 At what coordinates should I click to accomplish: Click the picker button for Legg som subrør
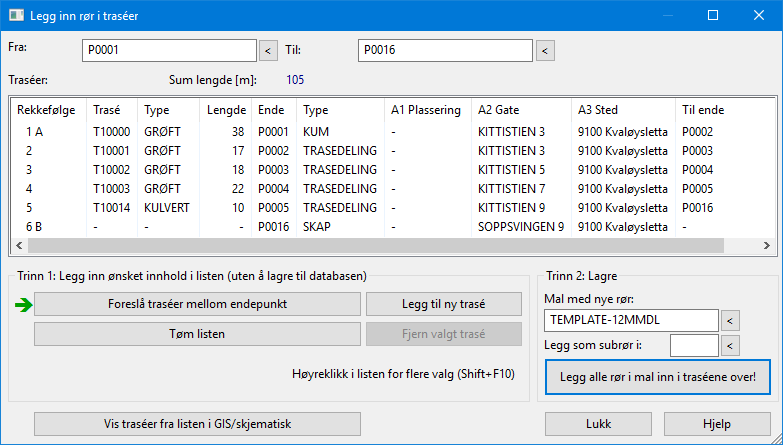click(x=730, y=346)
